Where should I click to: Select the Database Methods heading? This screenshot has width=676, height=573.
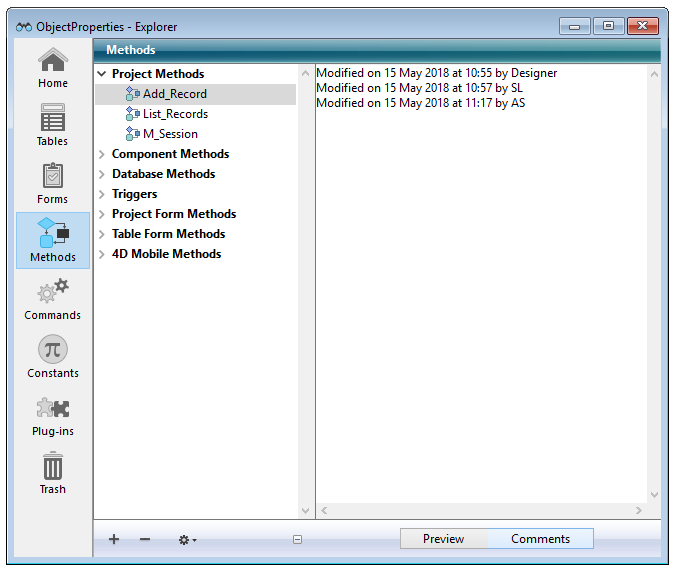click(x=163, y=174)
